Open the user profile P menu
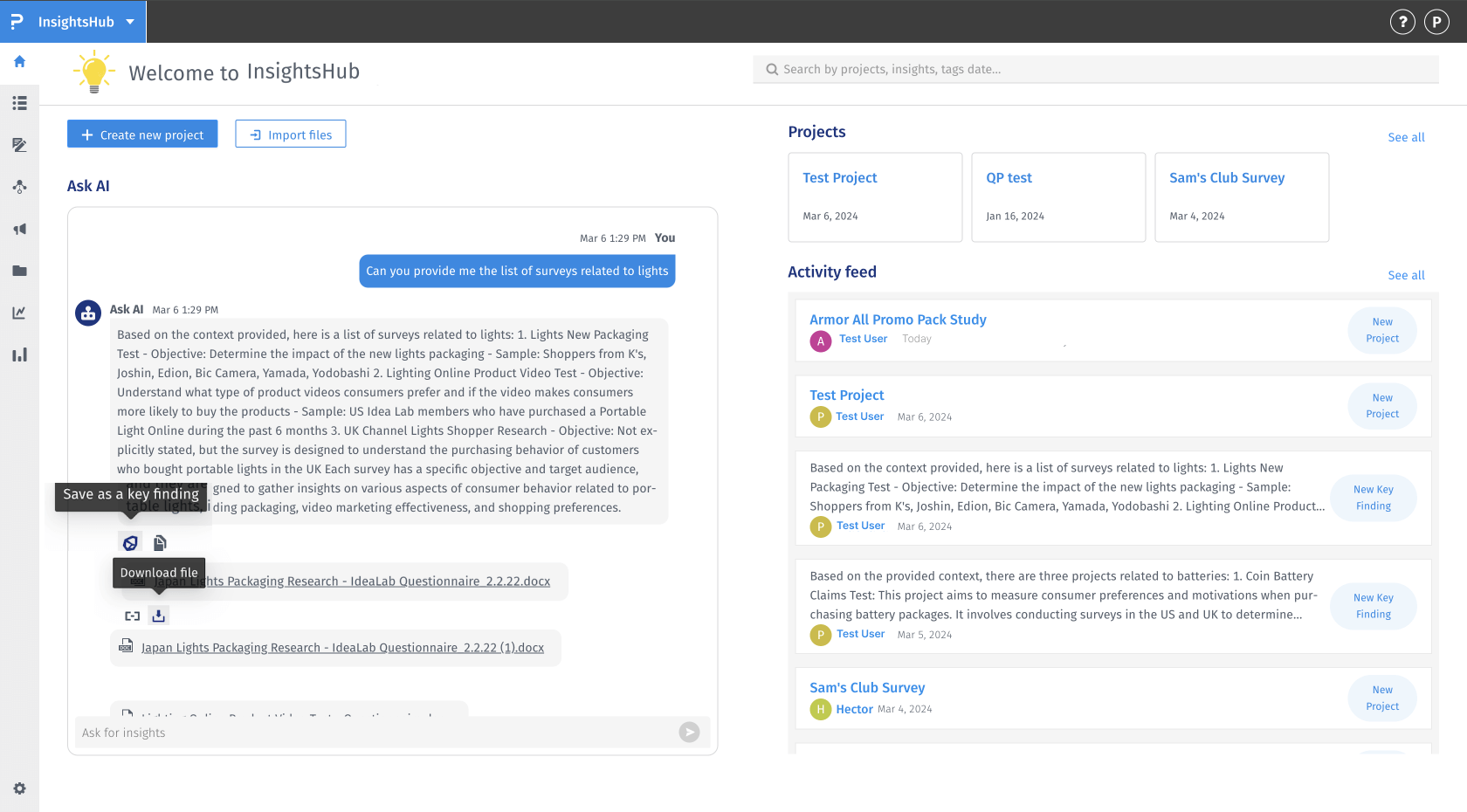This screenshot has height=812, width=1467. click(1436, 22)
